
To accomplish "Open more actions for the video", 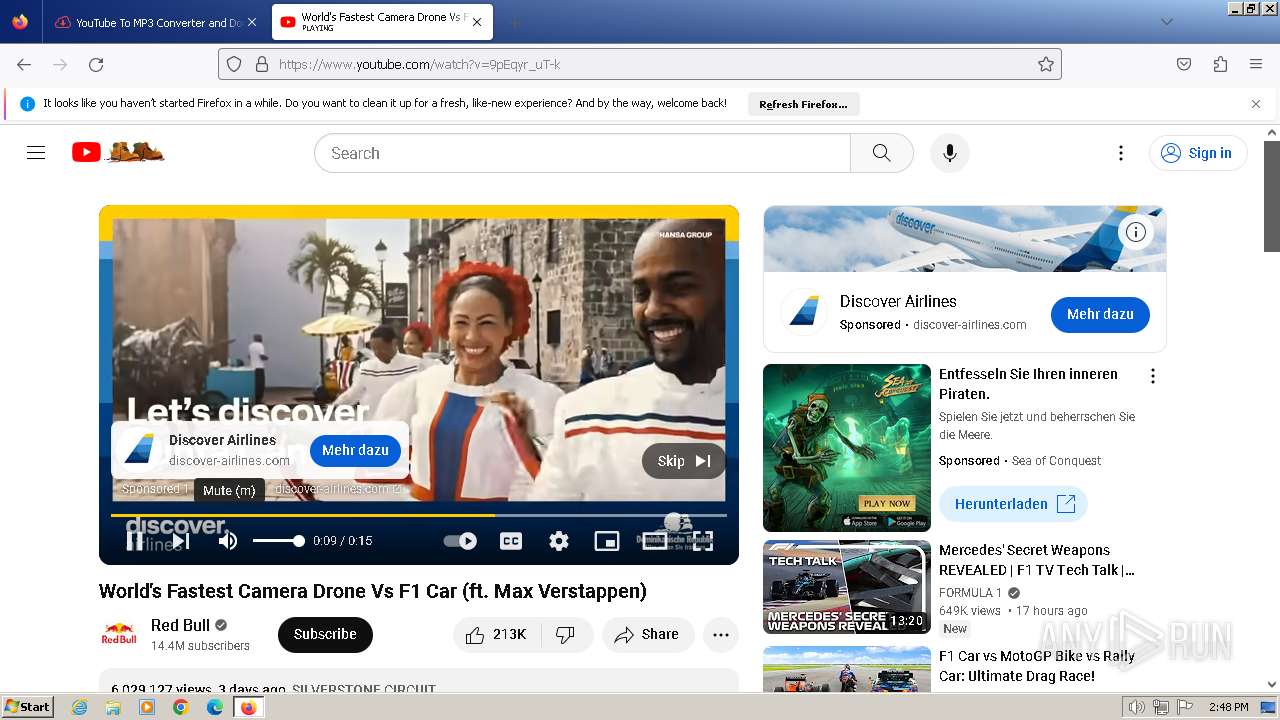I will (x=721, y=634).
